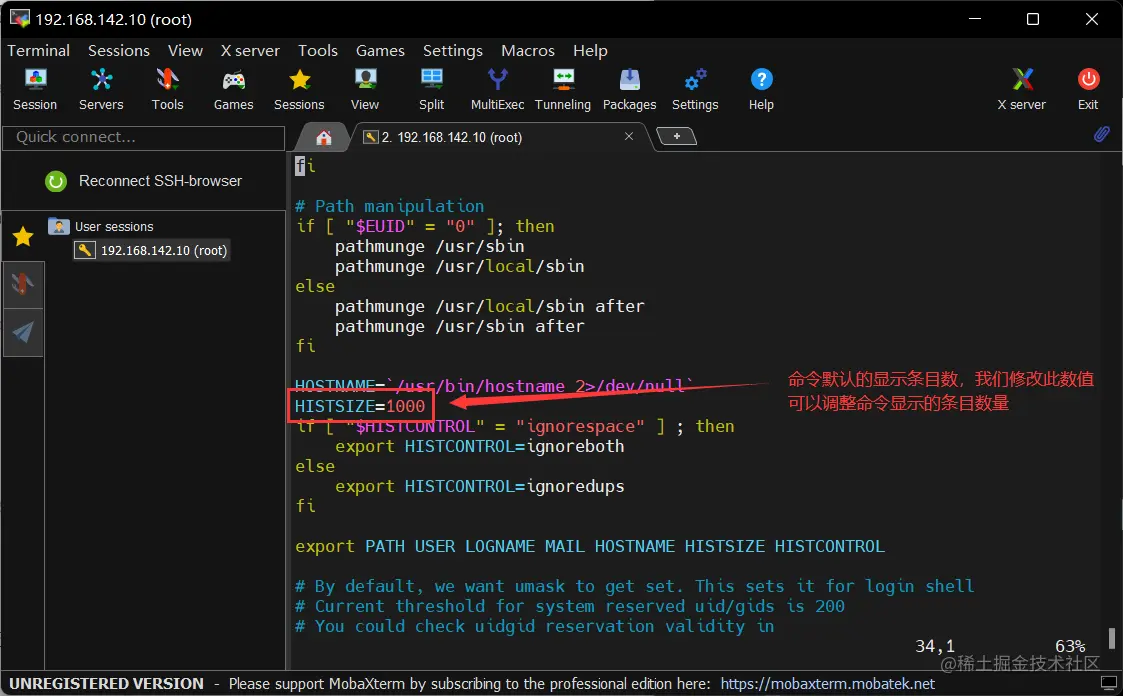Close the 192.168.142.10 (root) tab

point(629,136)
